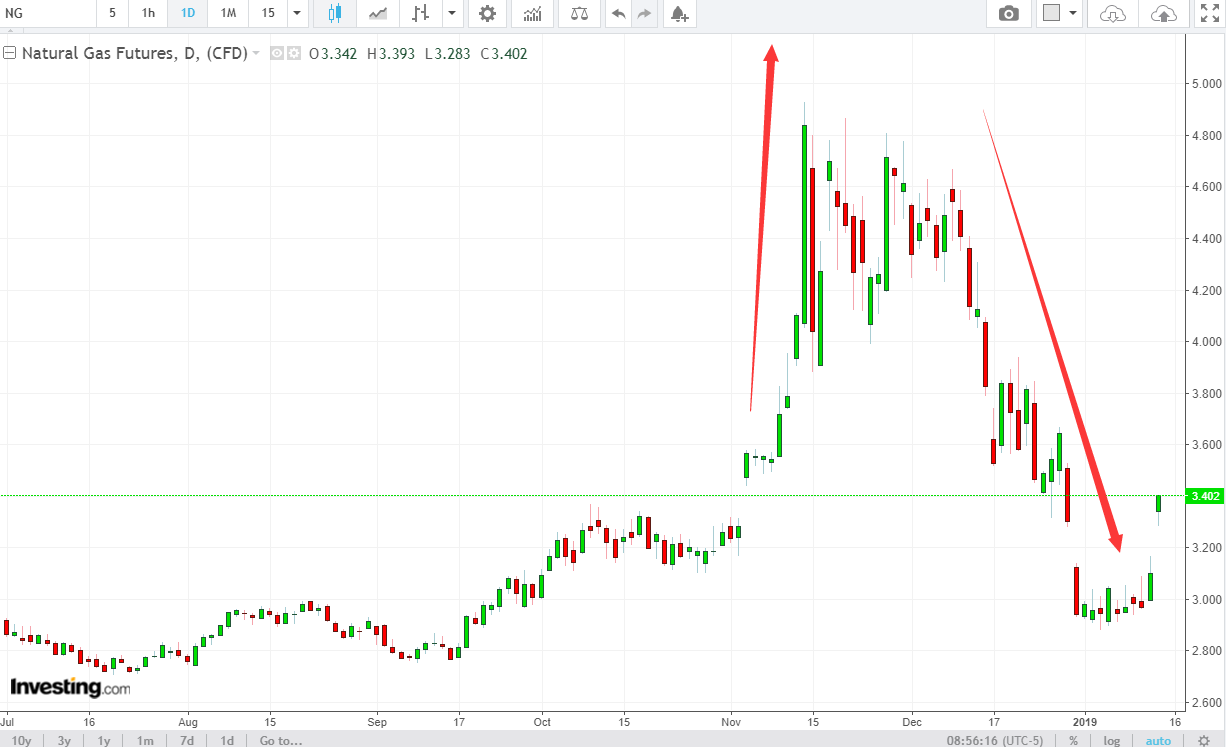Choose the bar chart style
The image size is (1226, 747).
pyautogui.click(x=421, y=14)
